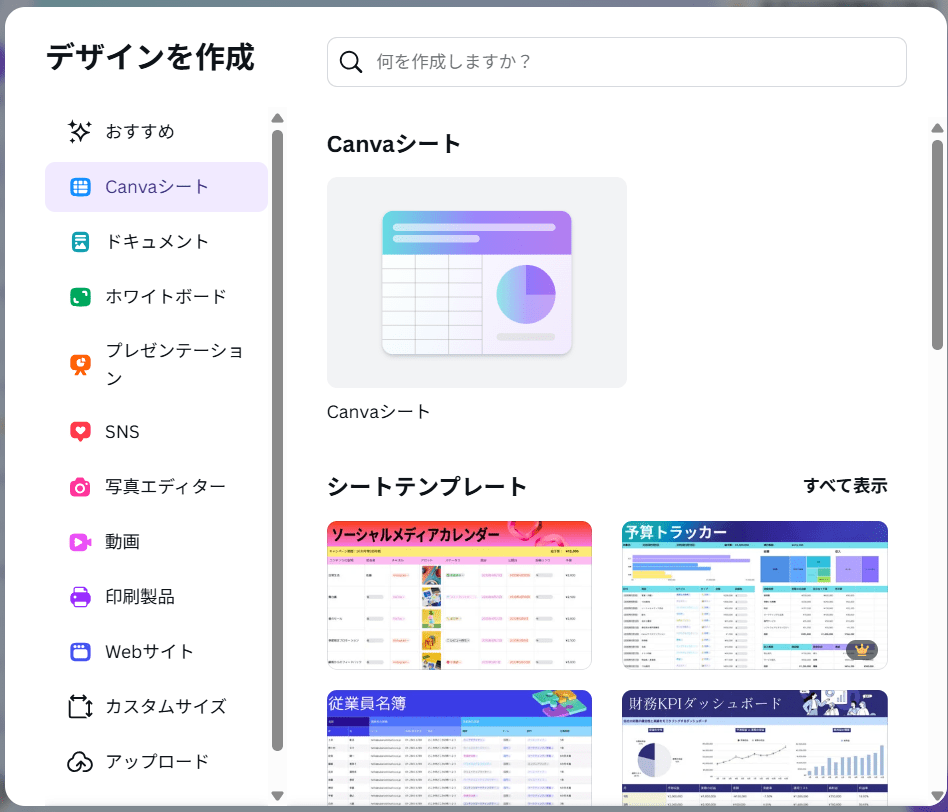
Task: Click the デザインを作成 dialog heading
Action: 151,57
